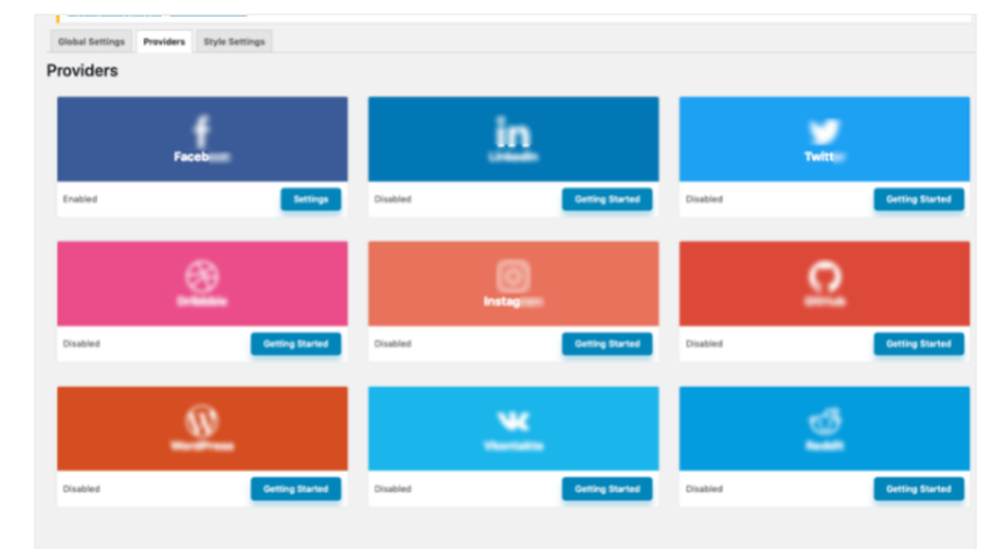Click the Disabled status under GitHub

(x=704, y=344)
